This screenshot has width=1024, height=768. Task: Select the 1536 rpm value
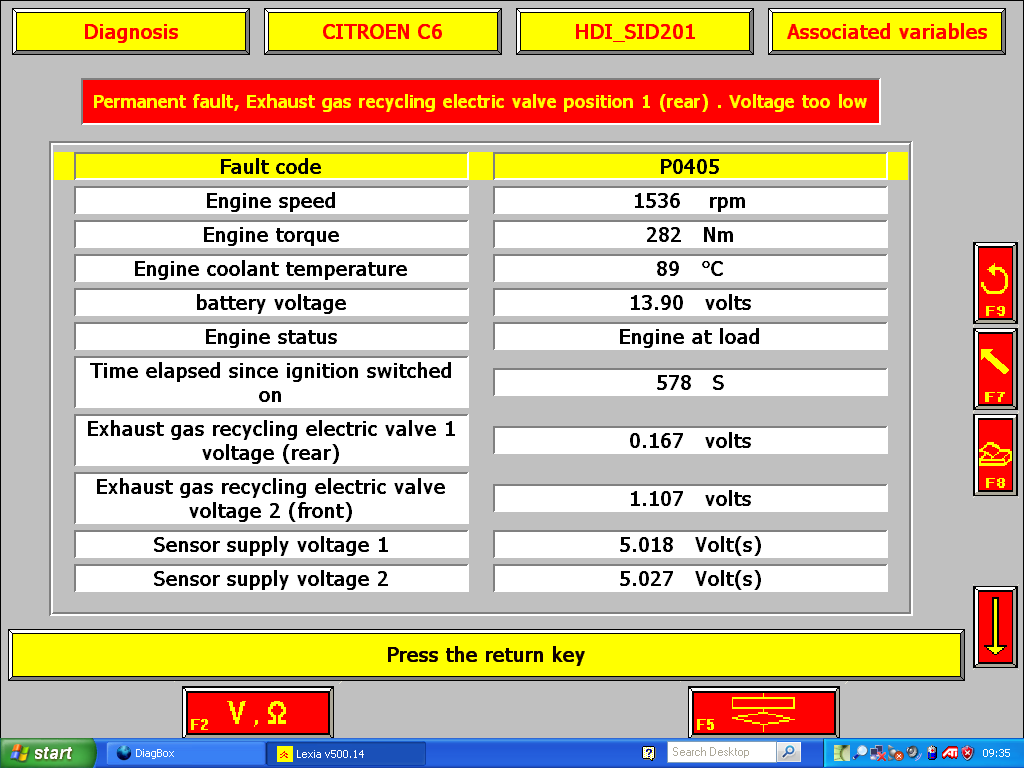tap(690, 200)
